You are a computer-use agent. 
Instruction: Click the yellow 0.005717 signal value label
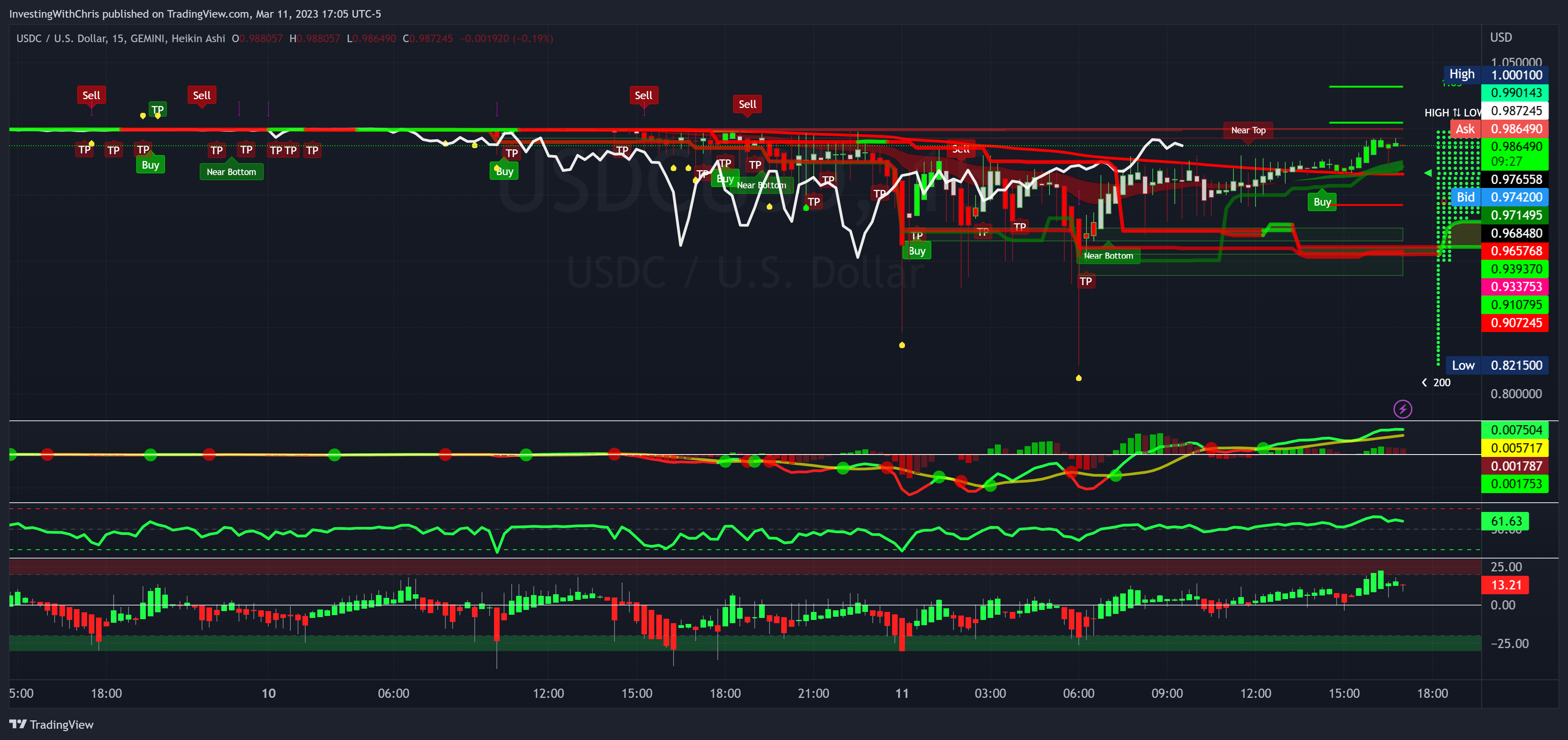coord(1515,448)
